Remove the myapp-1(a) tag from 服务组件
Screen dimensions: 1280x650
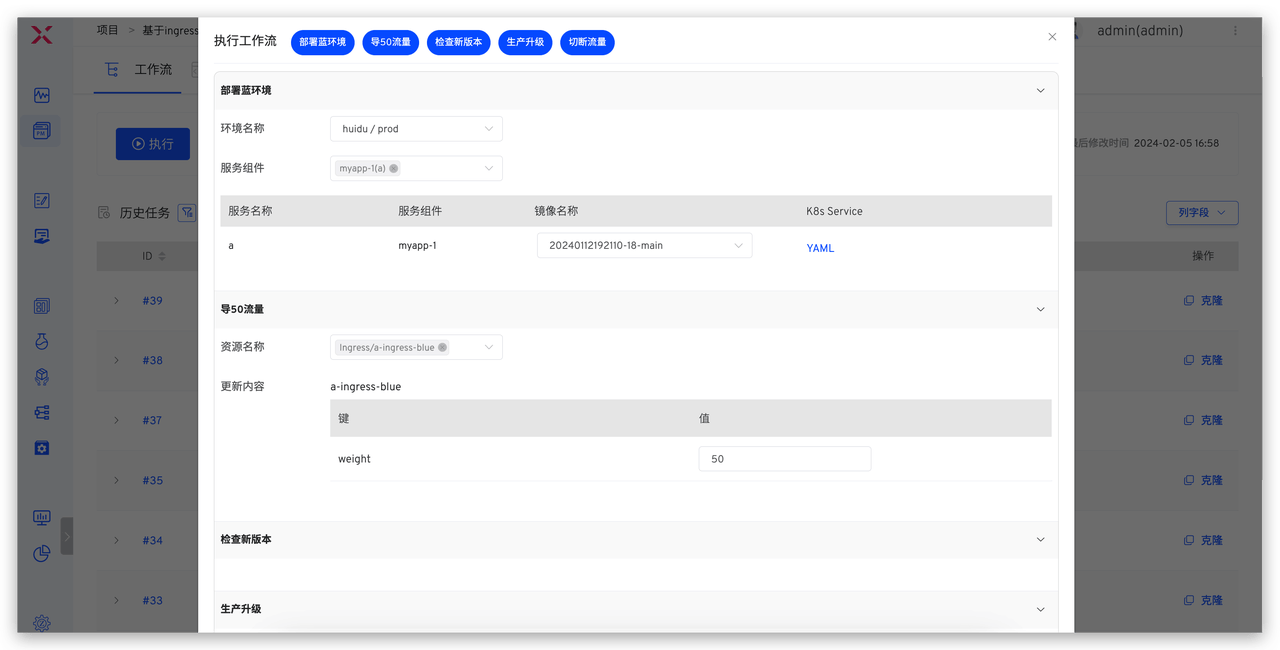click(x=394, y=169)
